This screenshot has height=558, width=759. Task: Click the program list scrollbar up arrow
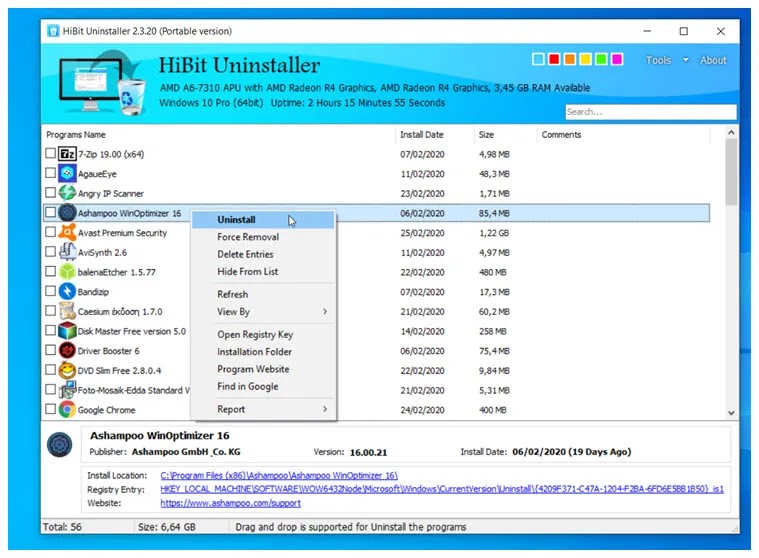click(731, 132)
